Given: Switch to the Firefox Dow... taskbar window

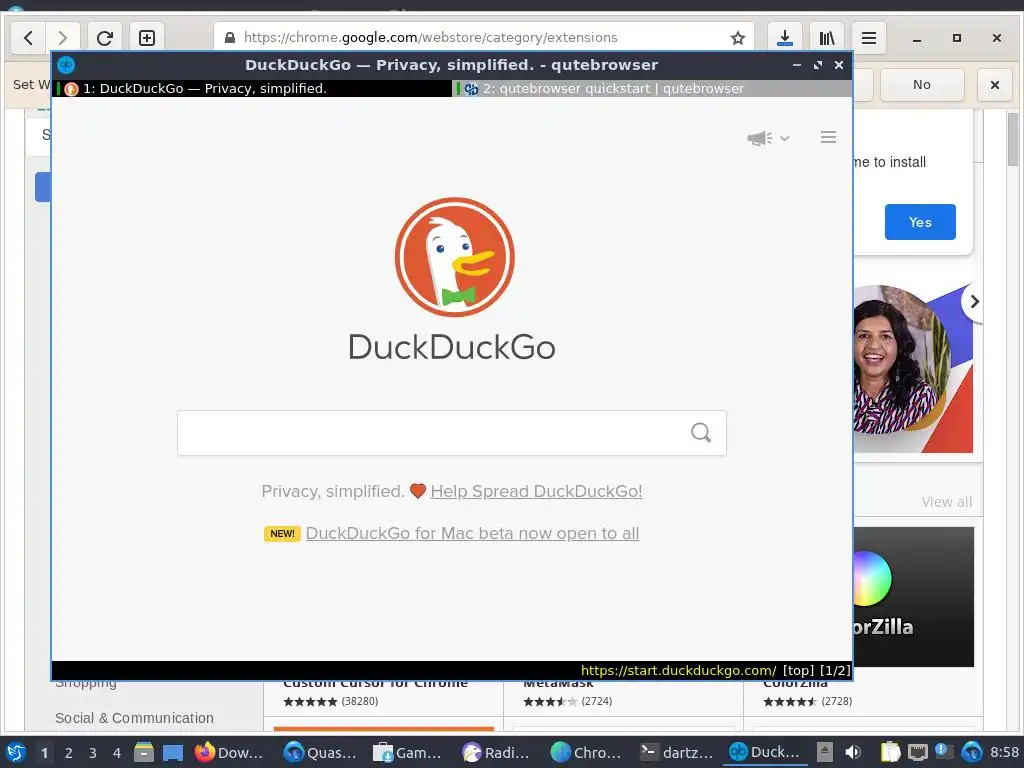Looking at the screenshot, I should pyautogui.click(x=230, y=752).
